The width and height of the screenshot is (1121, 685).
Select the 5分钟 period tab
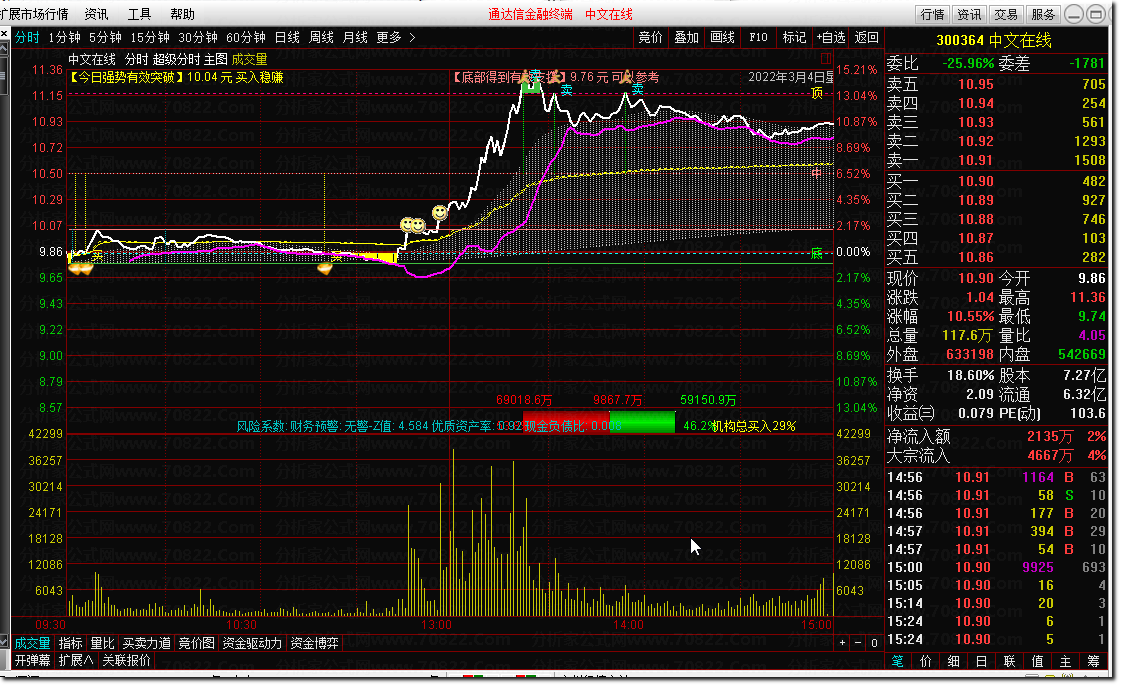point(105,37)
